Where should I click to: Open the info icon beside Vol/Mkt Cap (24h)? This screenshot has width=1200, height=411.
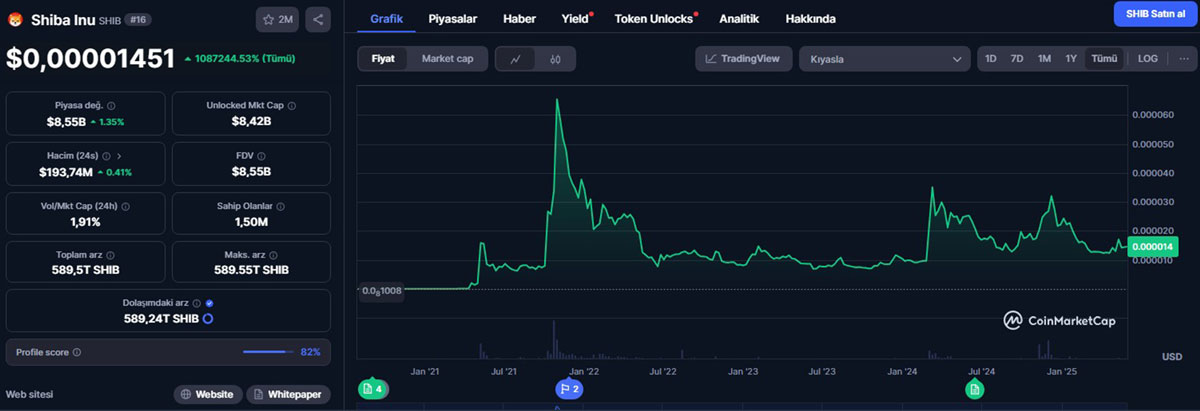(x=125, y=206)
